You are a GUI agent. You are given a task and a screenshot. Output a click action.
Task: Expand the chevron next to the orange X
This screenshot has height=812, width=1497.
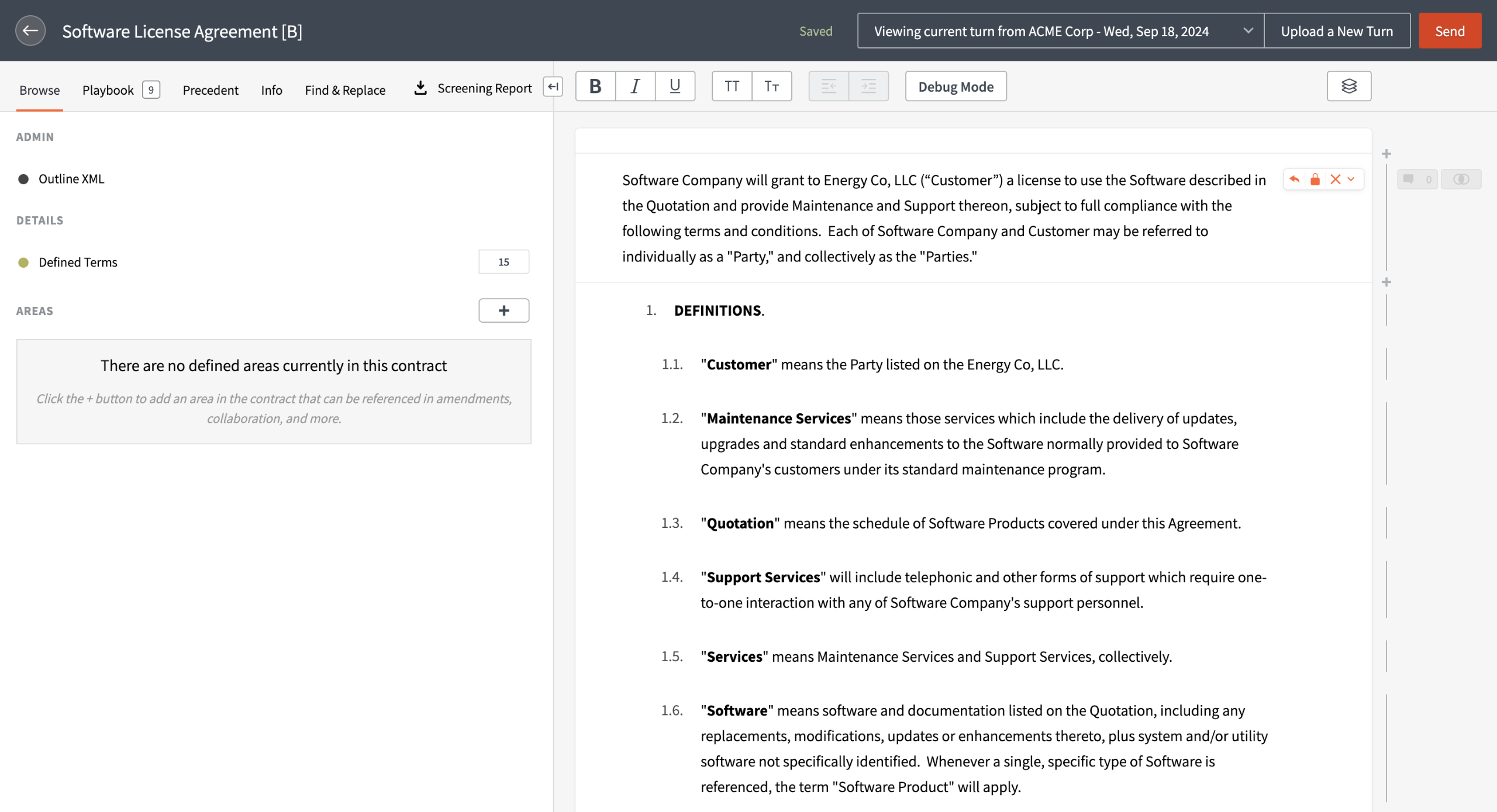(x=1351, y=179)
